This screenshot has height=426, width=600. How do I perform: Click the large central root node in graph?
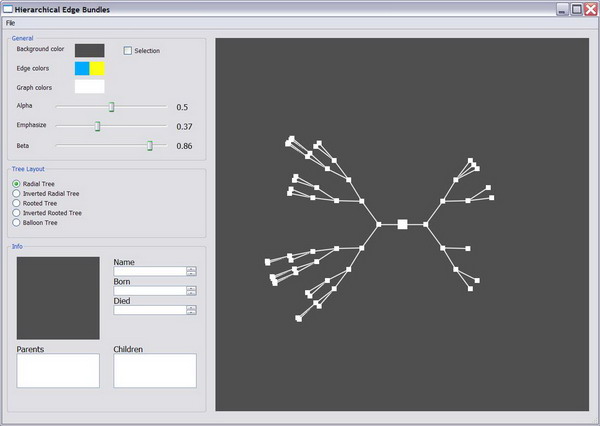(x=402, y=225)
